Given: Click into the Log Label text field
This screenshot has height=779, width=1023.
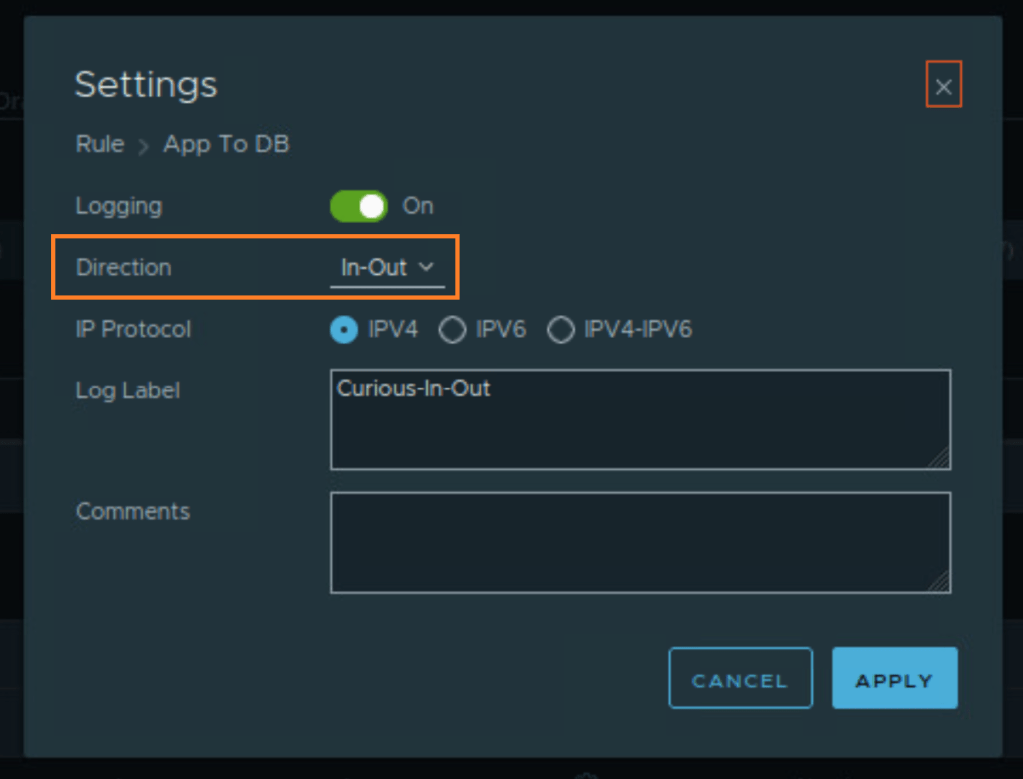Looking at the screenshot, I should [640, 420].
